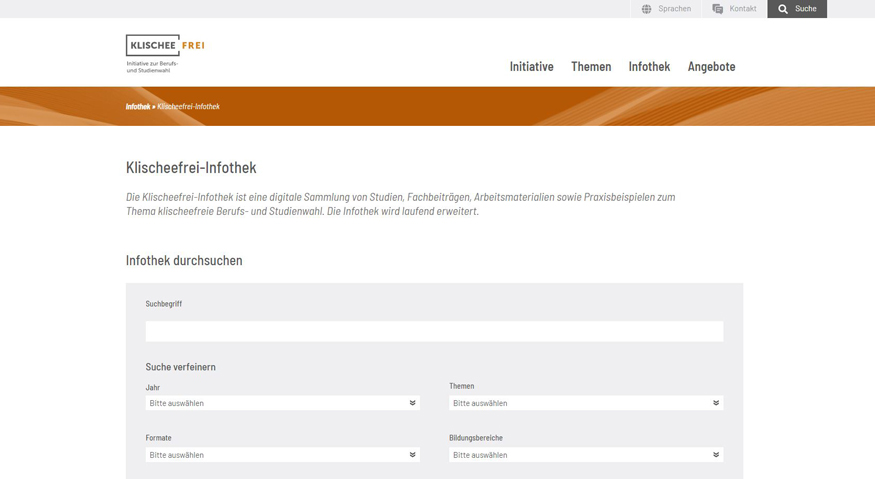
Task: Click the Infothek breadcrumb link
Action: (x=138, y=107)
